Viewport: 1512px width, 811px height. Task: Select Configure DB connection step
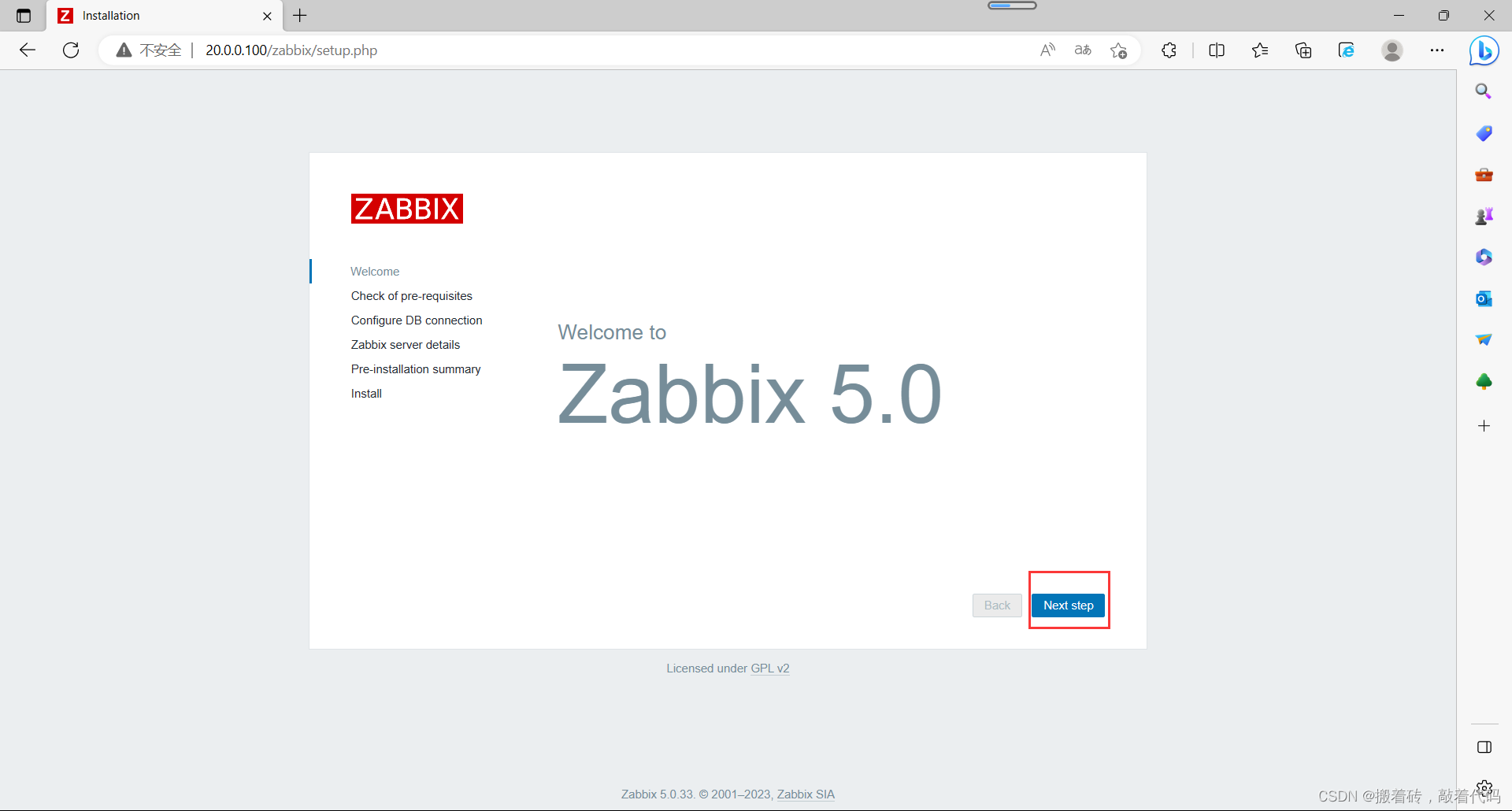[x=417, y=320]
